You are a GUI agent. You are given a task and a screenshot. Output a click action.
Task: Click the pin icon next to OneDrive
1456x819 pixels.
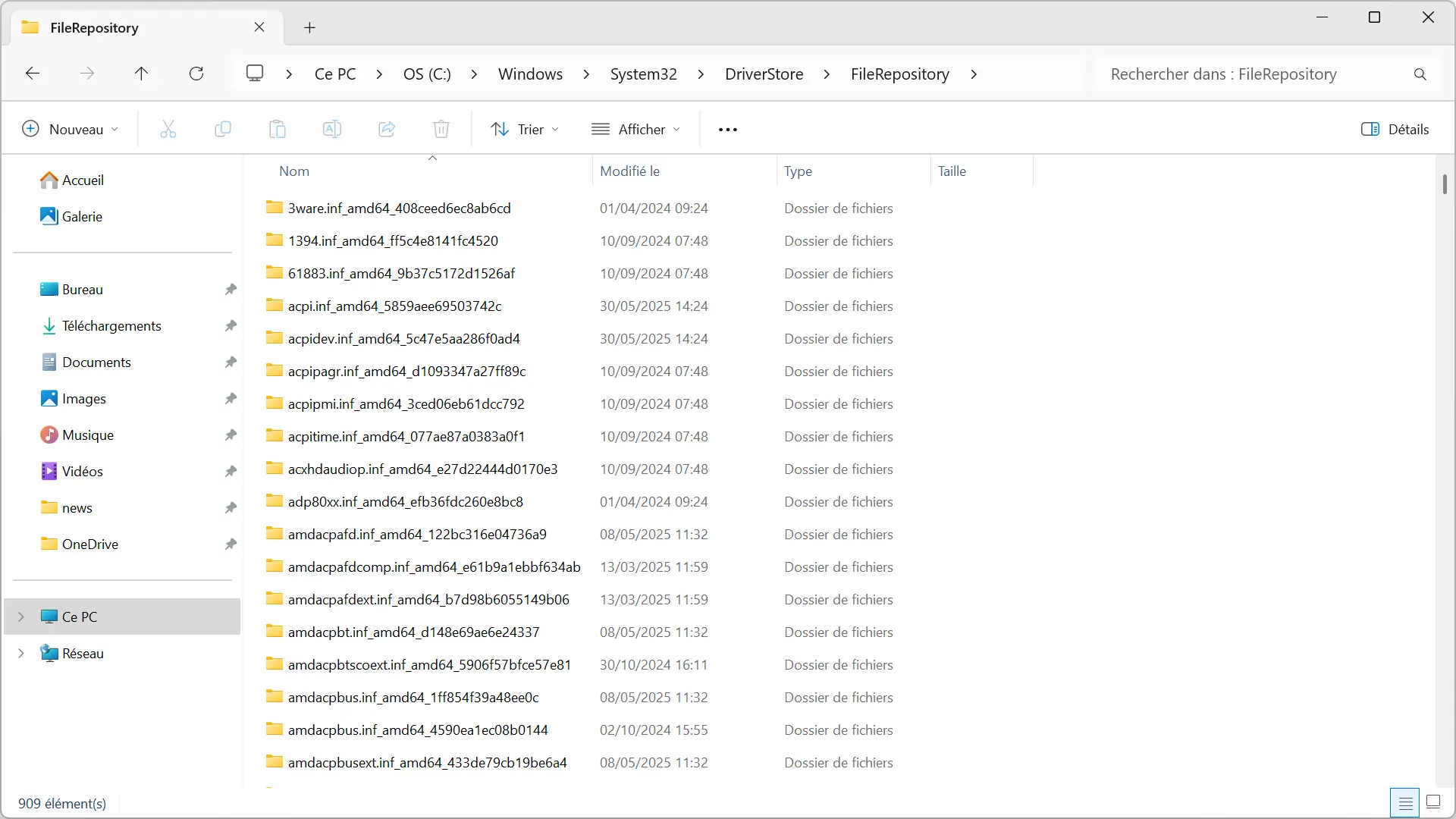[x=231, y=544]
